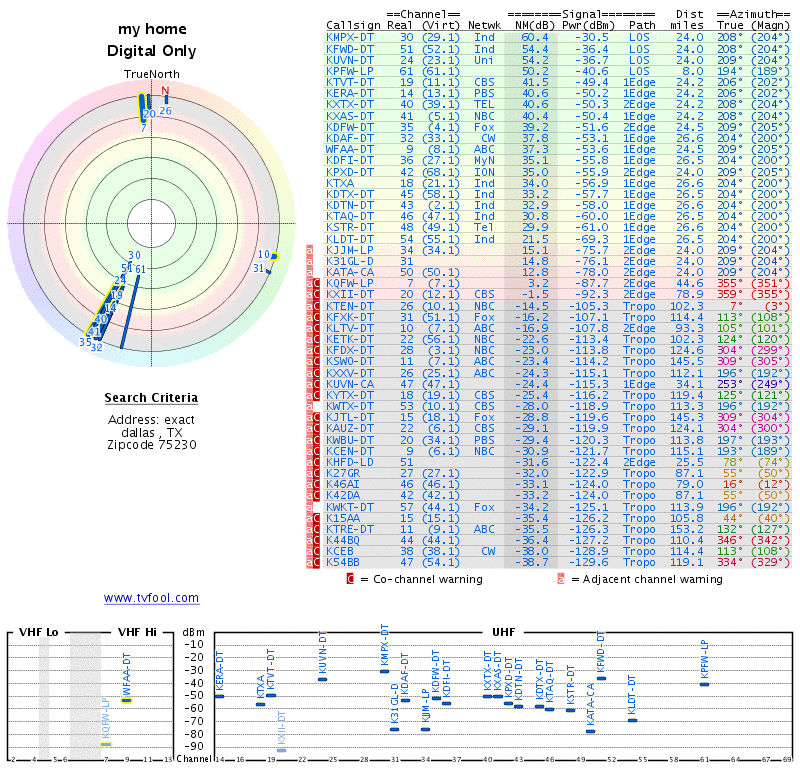Image resolution: width=800 pixels, height=768 pixels.
Task: Click the KXAS-DT callsign in the table
Action: (350, 116)
